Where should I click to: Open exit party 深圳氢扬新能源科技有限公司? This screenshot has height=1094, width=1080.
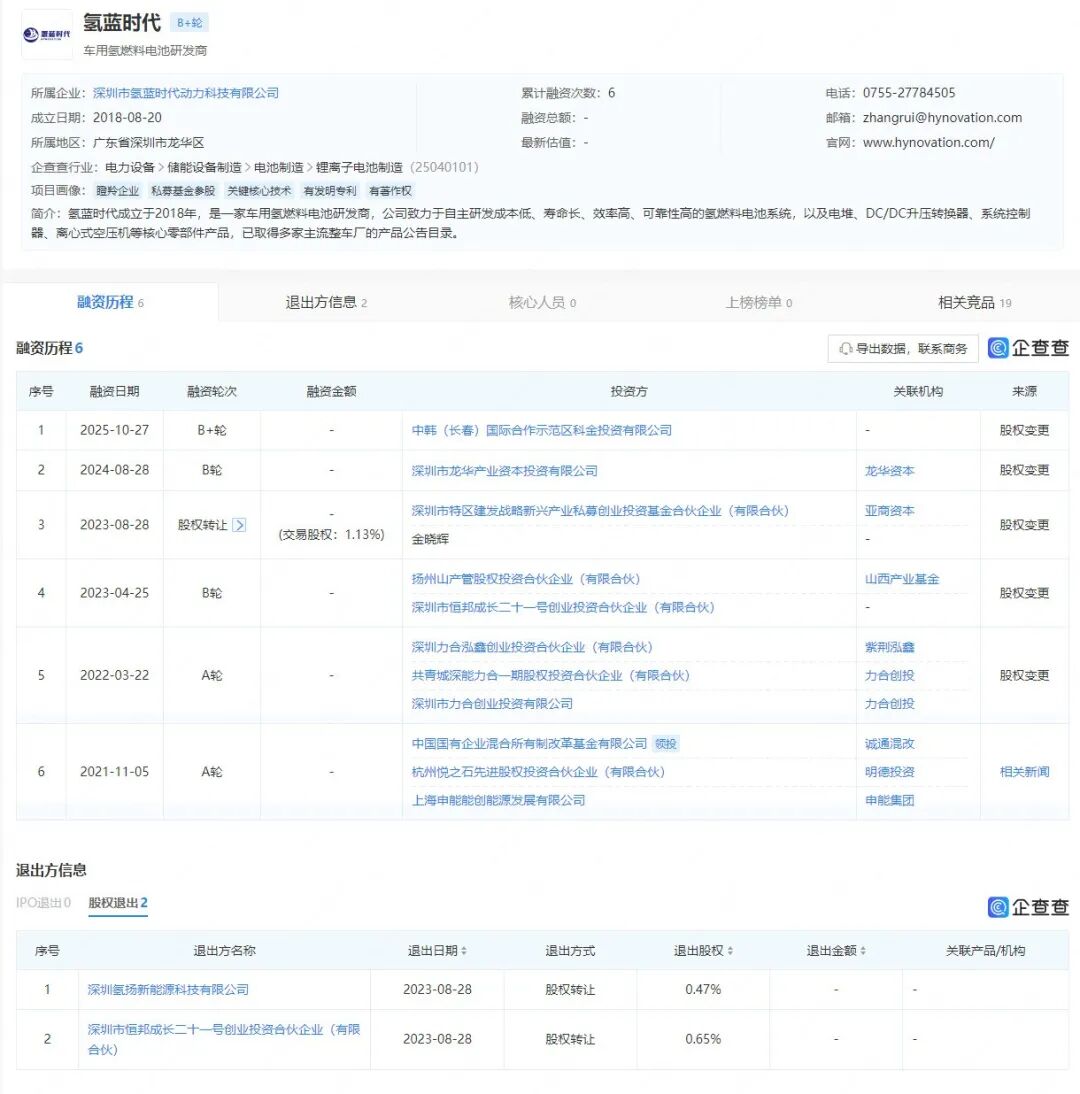(168, 990)
